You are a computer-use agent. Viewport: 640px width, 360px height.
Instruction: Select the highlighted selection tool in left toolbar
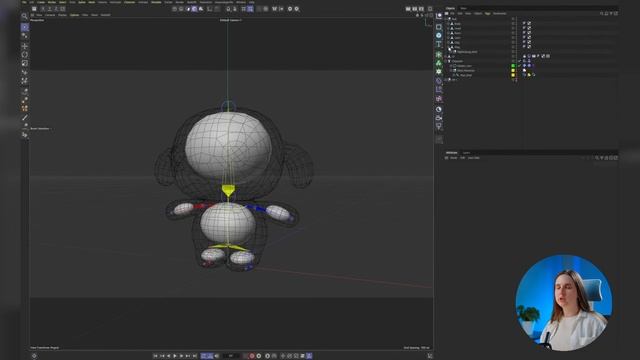(25, 27)
